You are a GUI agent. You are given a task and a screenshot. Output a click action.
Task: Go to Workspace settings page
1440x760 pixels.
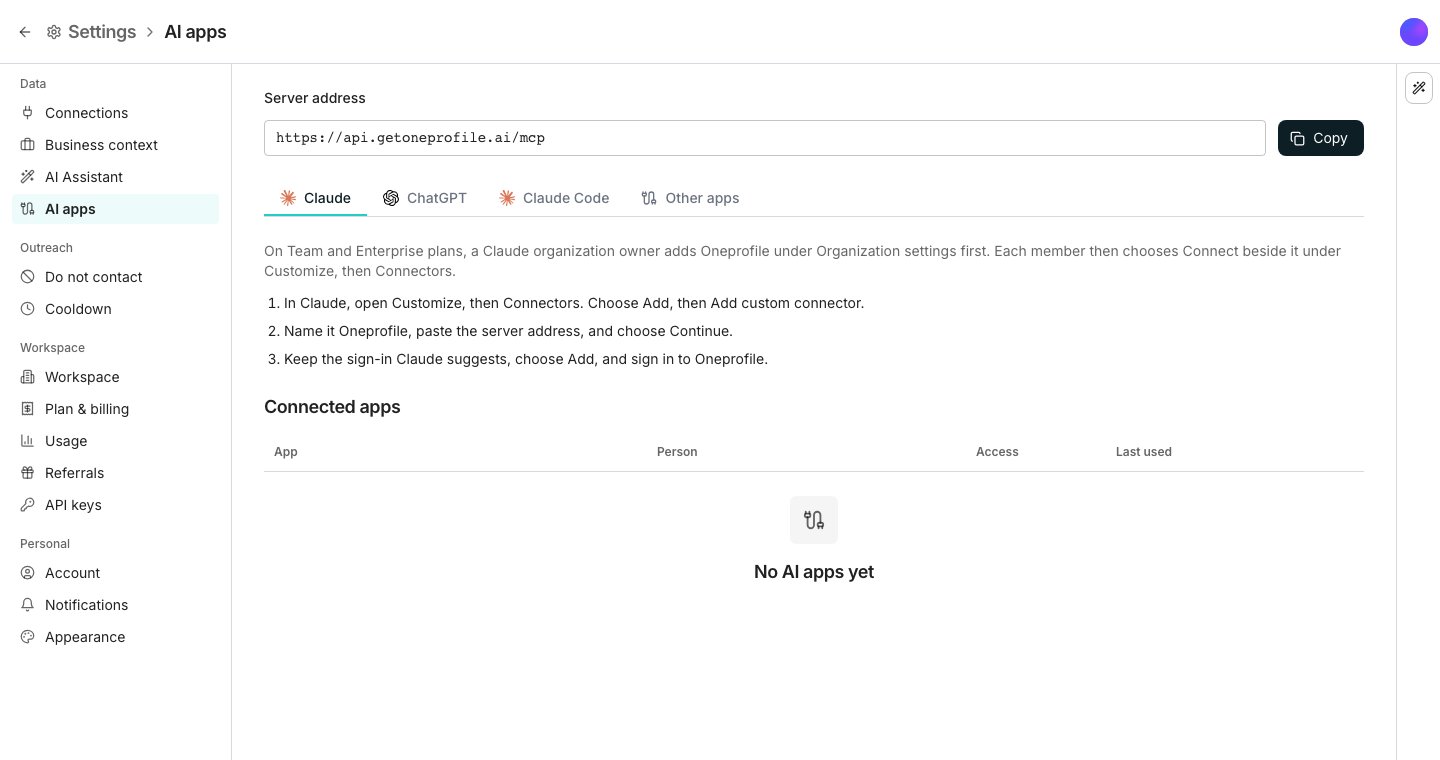[x=115, y=377]
